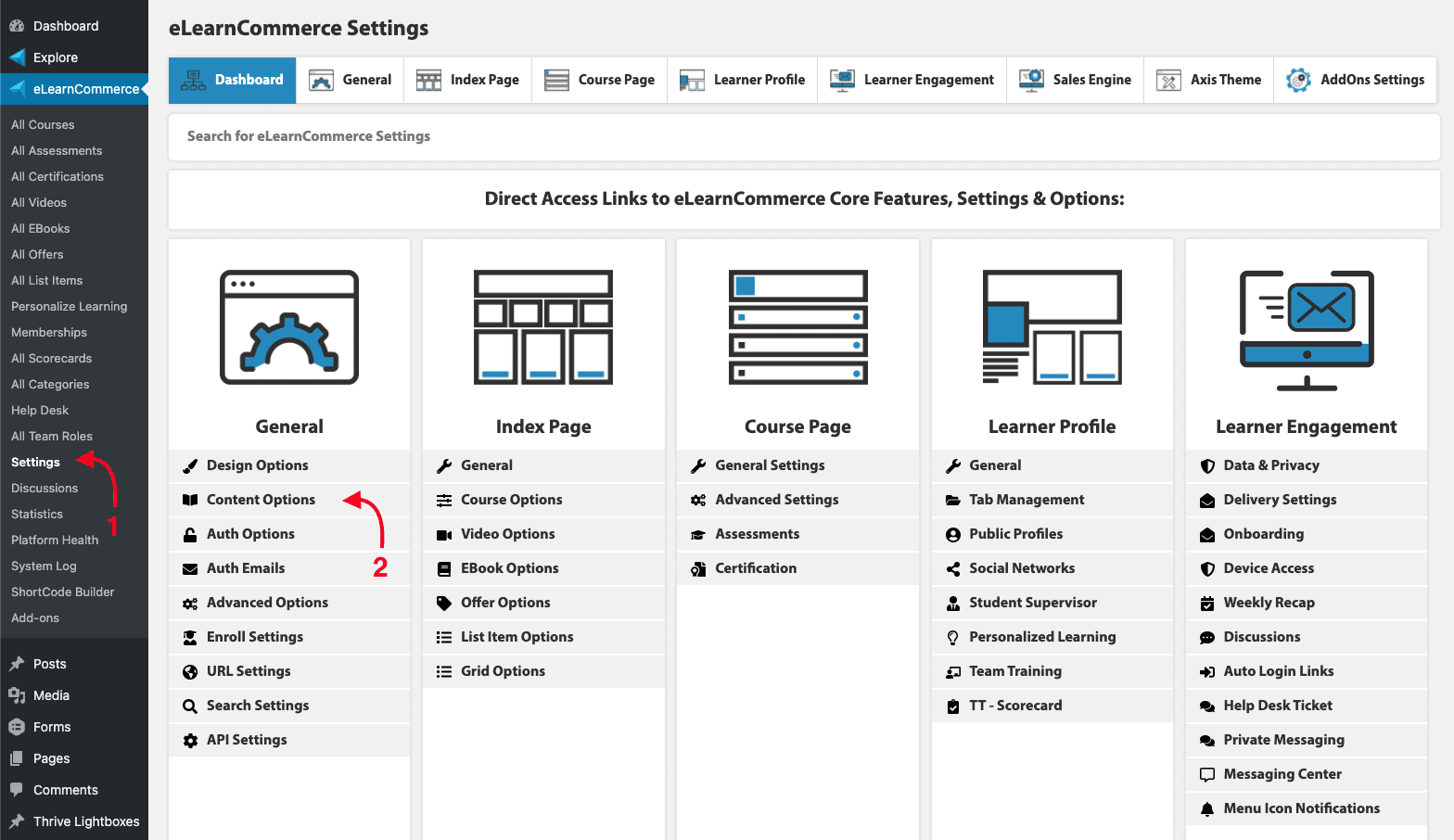Open the Private Messaging link

pyautogui.click(x=1284, y=740)
